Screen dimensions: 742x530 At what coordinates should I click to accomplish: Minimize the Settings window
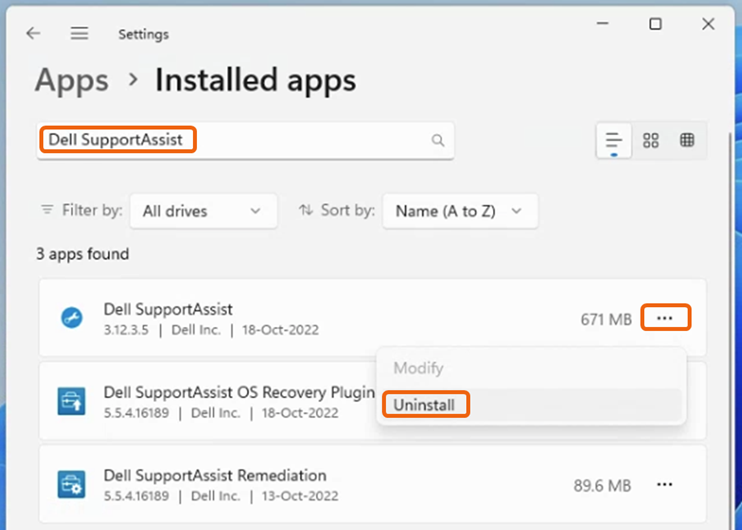pos(602,24)
